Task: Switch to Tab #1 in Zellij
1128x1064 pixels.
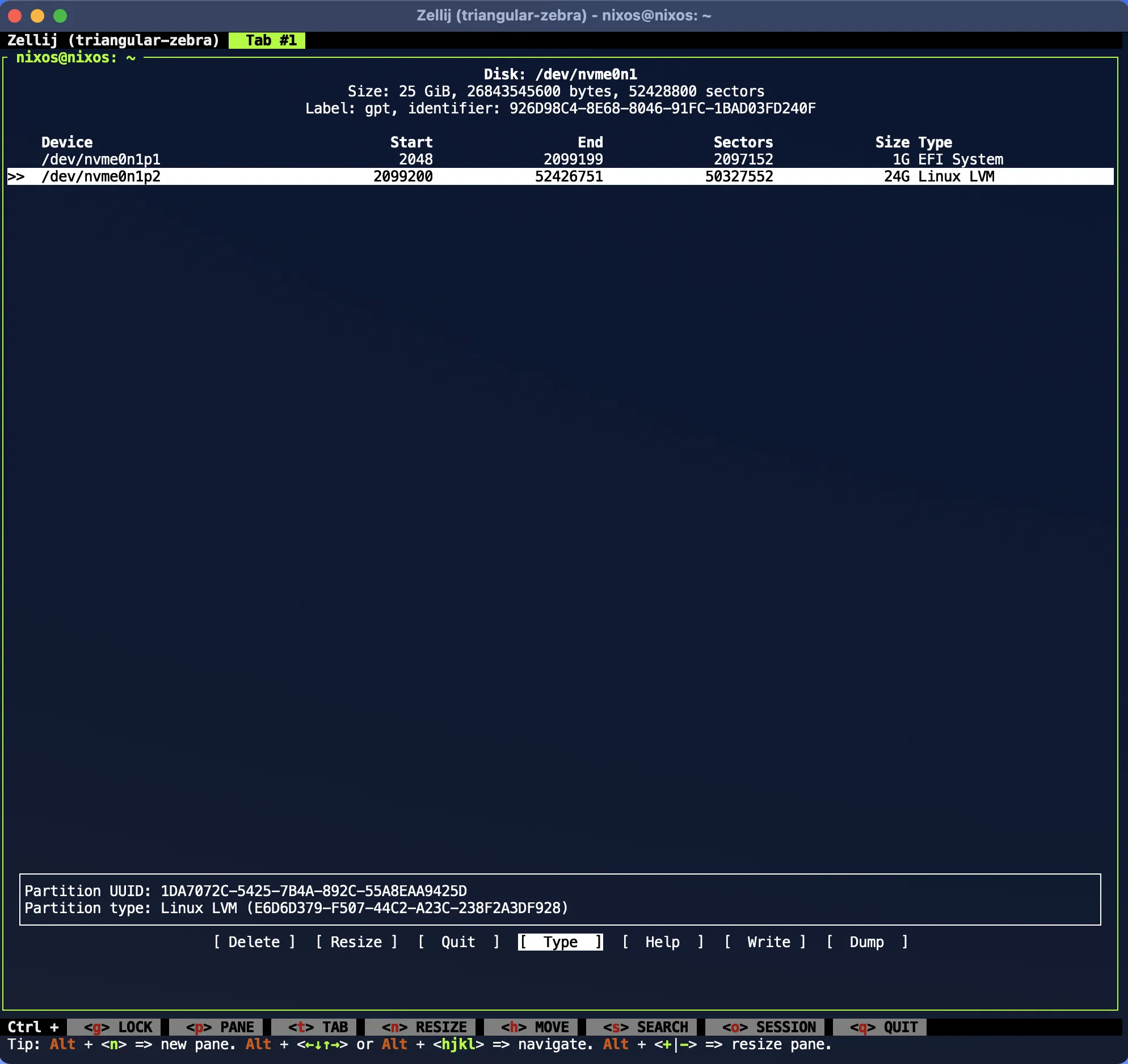Action: [x=267, y=40]
